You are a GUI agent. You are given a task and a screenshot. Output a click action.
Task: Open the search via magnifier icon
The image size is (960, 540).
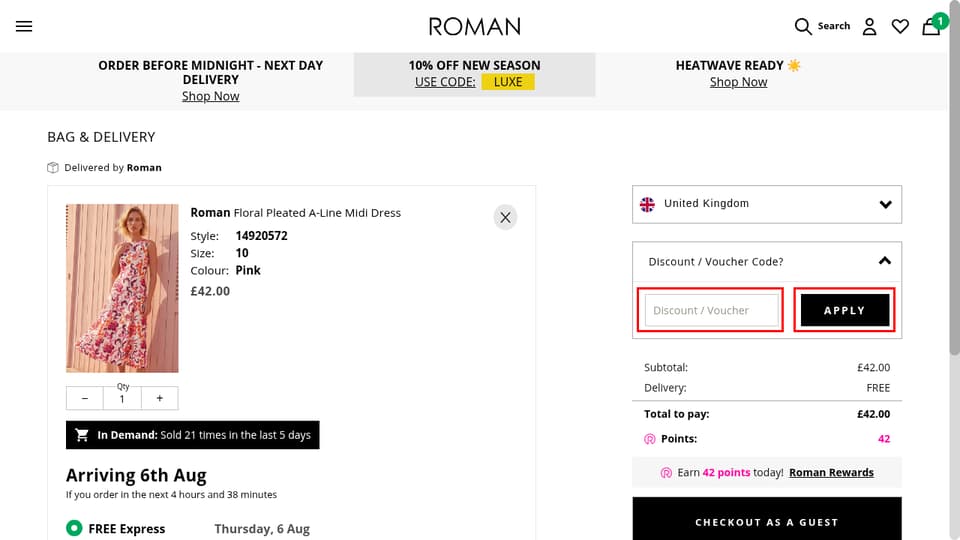[x=803, y=26]
